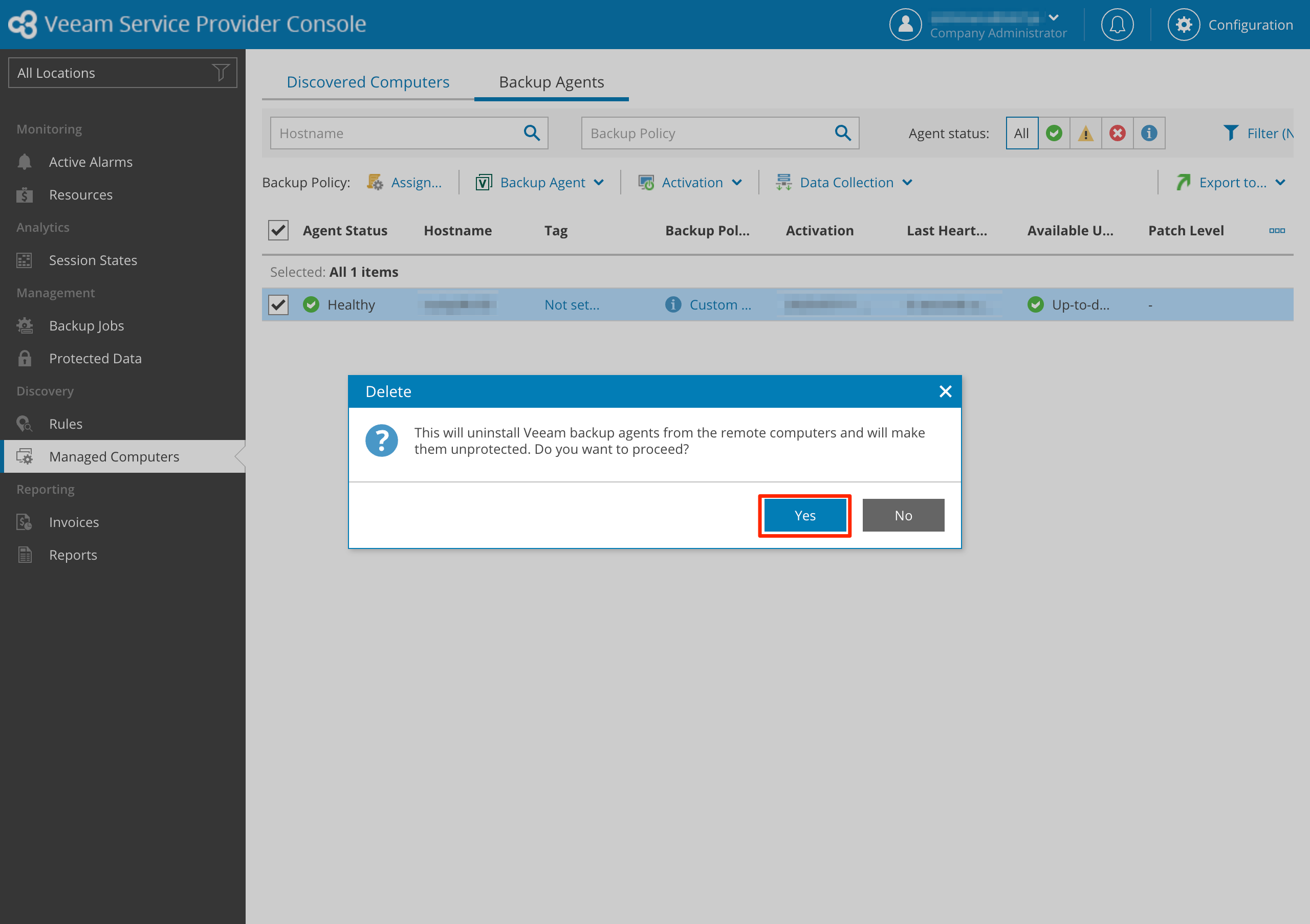The width and height of the screenshot is (1310, 924).
Task: Sort by Agent Status column header
Action: [x=344, y=230]
